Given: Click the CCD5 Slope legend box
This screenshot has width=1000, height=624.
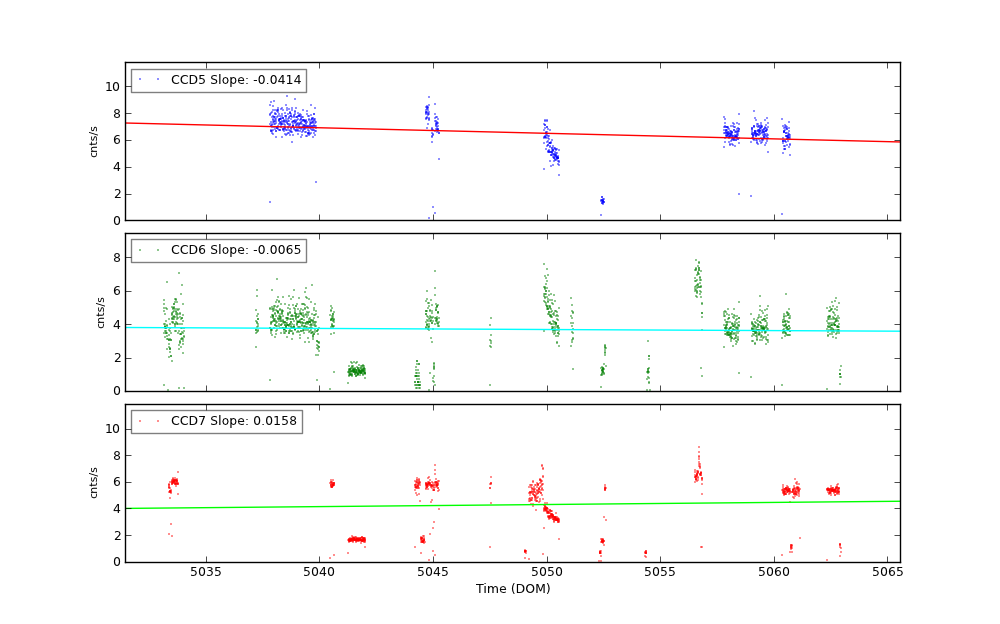Looking at the screenshot, I should point(218,80).
